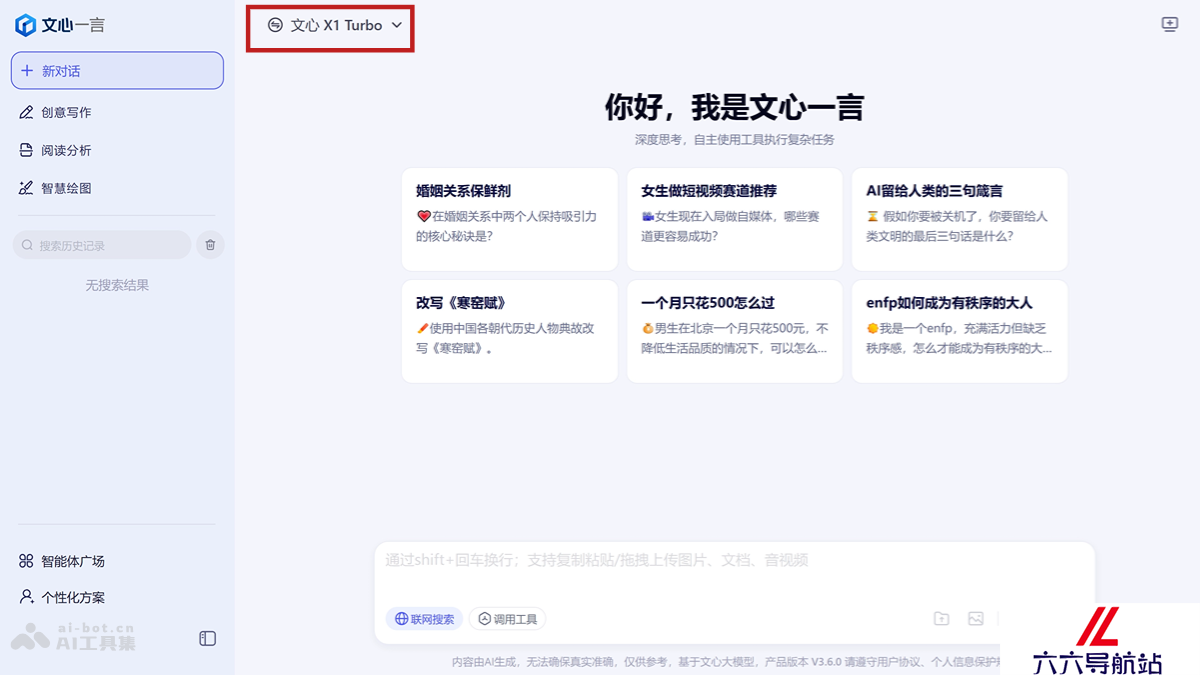Screen dimensions: 1200x675
Task: Toggle 调用工具 tool calling
Action: [x=507, y=619]
